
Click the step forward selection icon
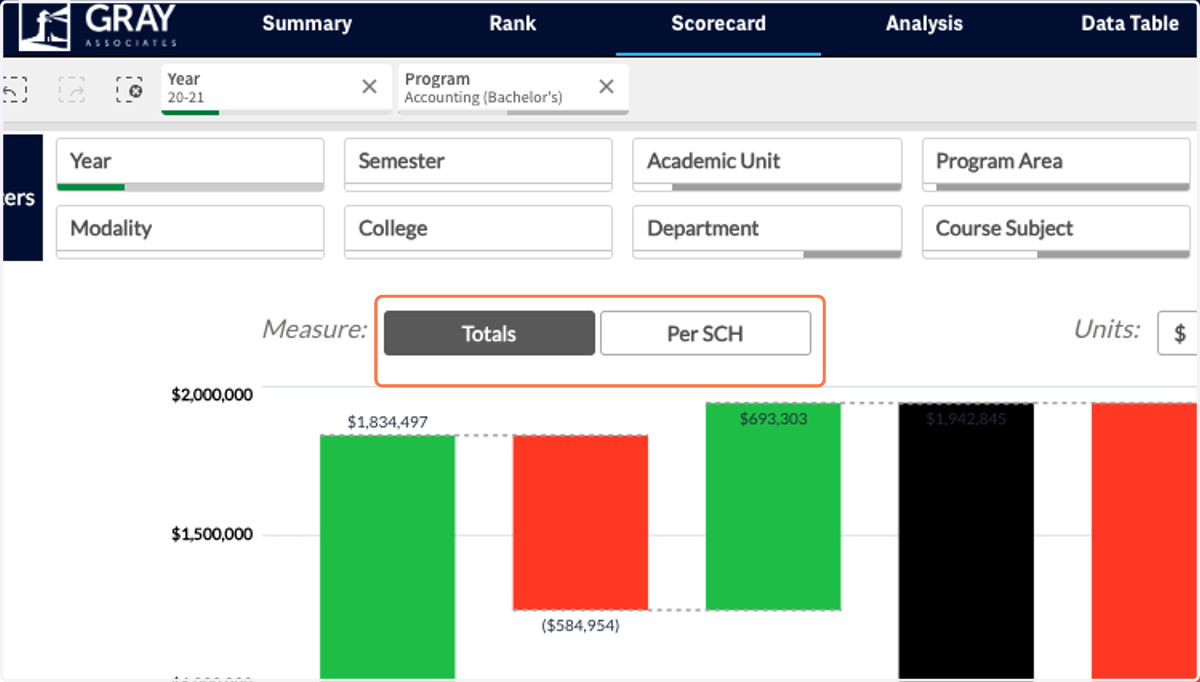tap(72, 89)
